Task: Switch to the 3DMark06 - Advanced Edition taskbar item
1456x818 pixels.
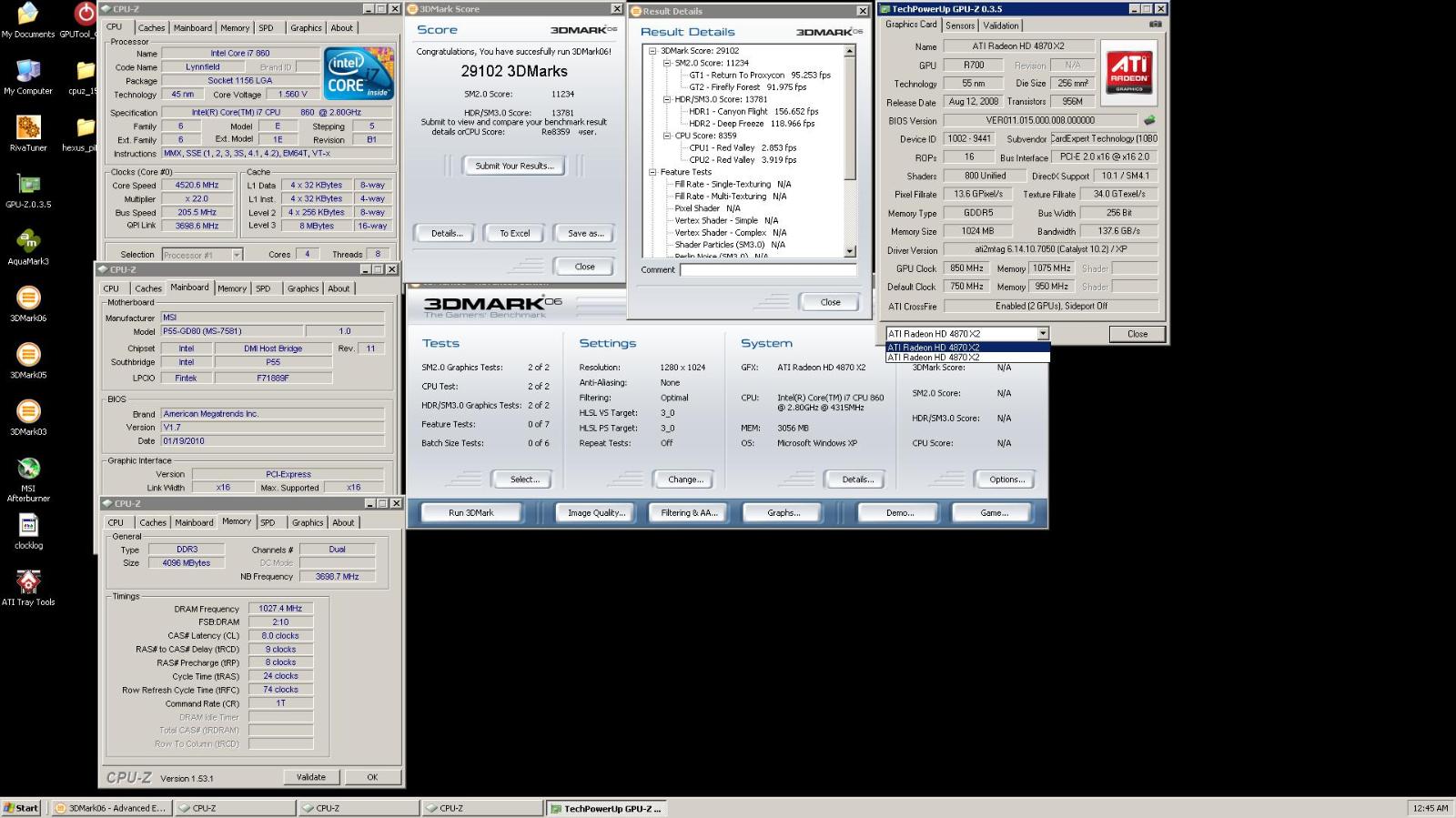Action: (x=110, y=808)
